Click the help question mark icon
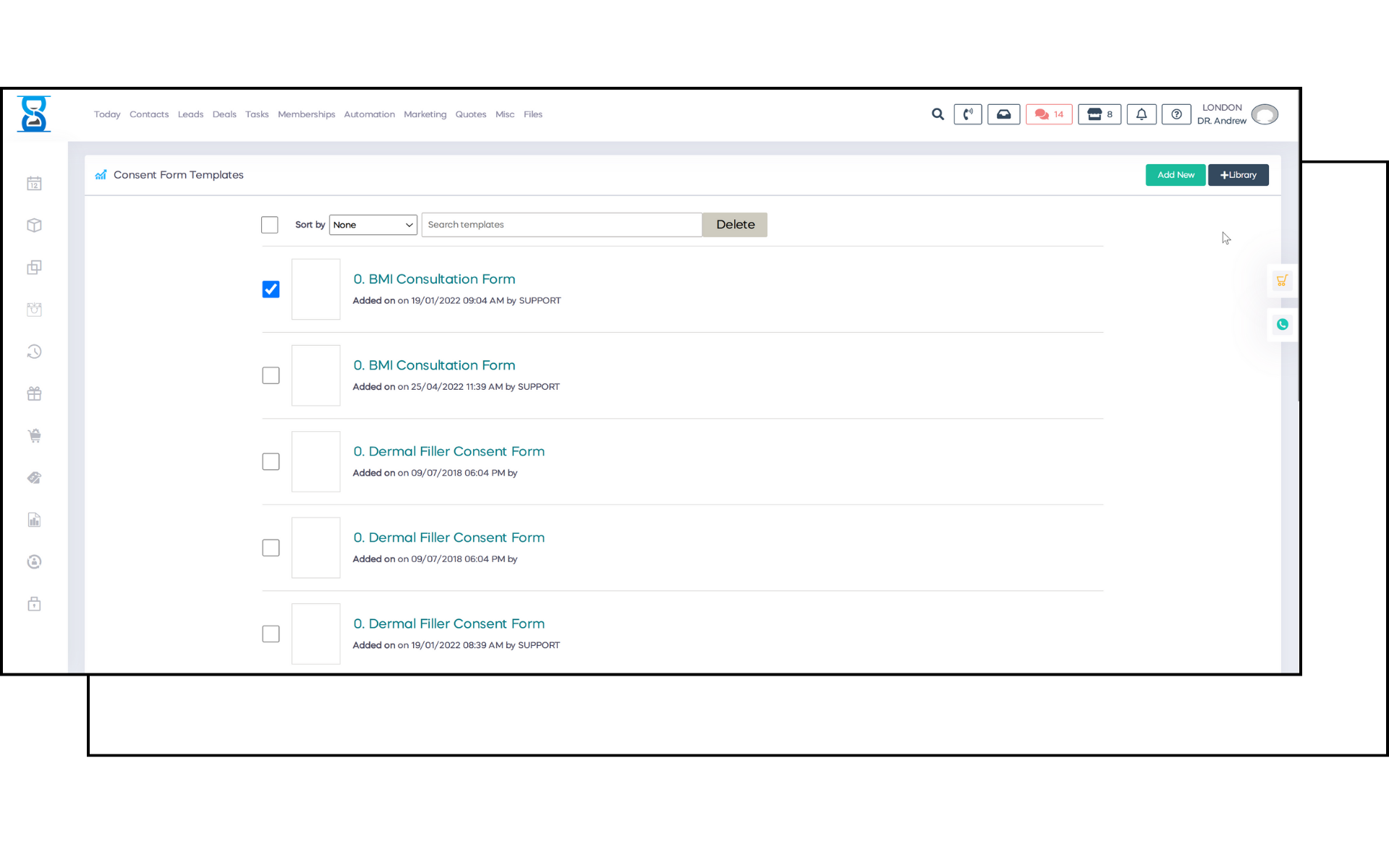Screen dimensions: 1389x868 [x=1176, y=114]
